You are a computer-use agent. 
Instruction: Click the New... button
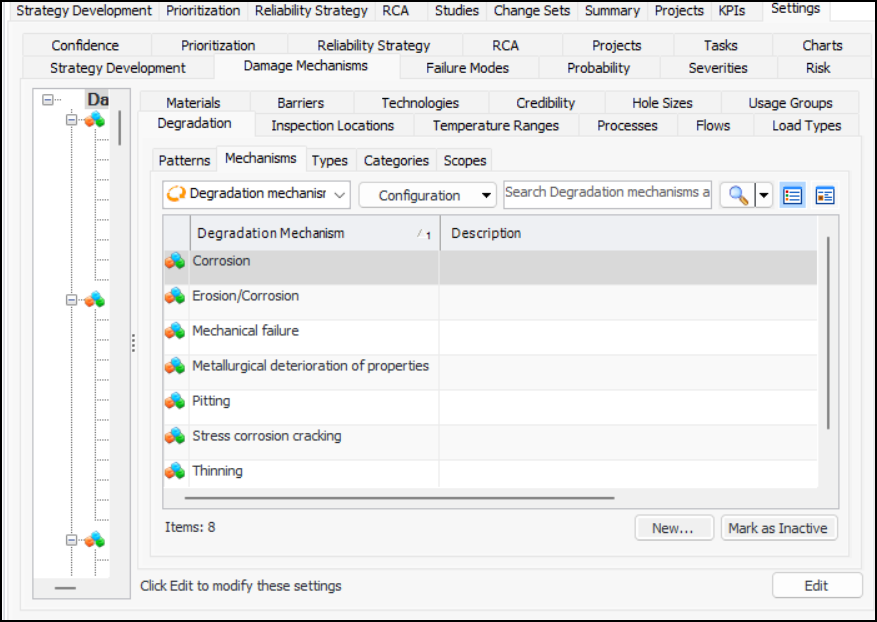674,528
